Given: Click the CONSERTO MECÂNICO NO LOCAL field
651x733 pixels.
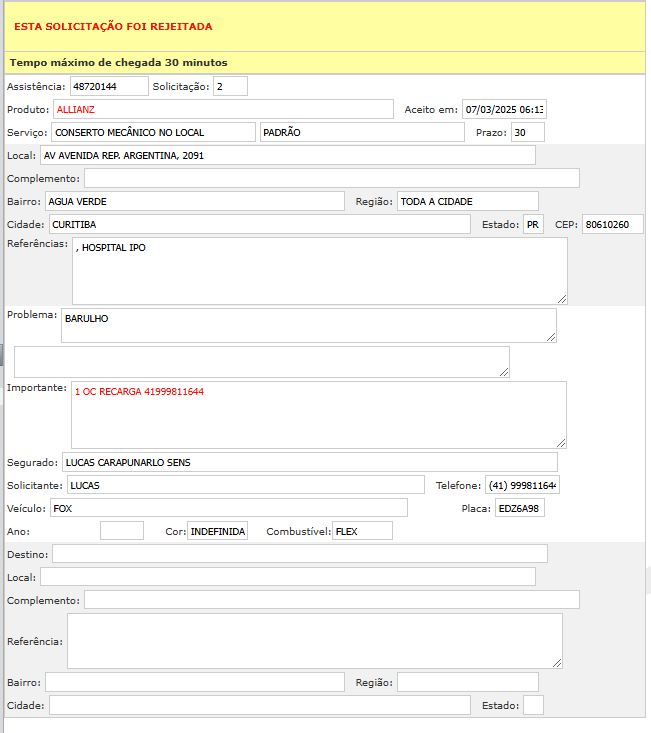Looking at the screenshot, I should tap(154, 132).
